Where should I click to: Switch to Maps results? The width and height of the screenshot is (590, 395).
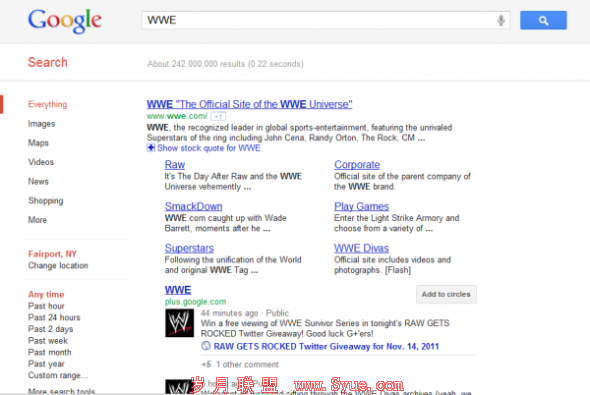coord(38,143)
